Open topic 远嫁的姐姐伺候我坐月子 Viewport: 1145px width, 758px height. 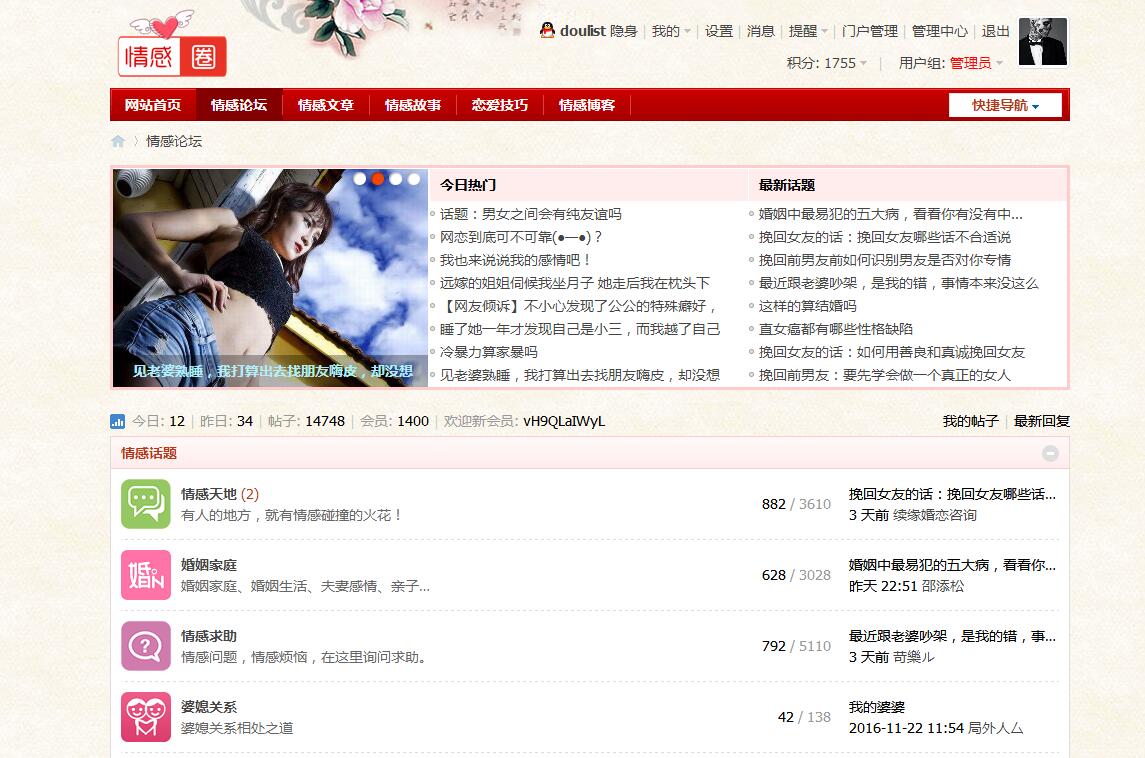(575, 283)
